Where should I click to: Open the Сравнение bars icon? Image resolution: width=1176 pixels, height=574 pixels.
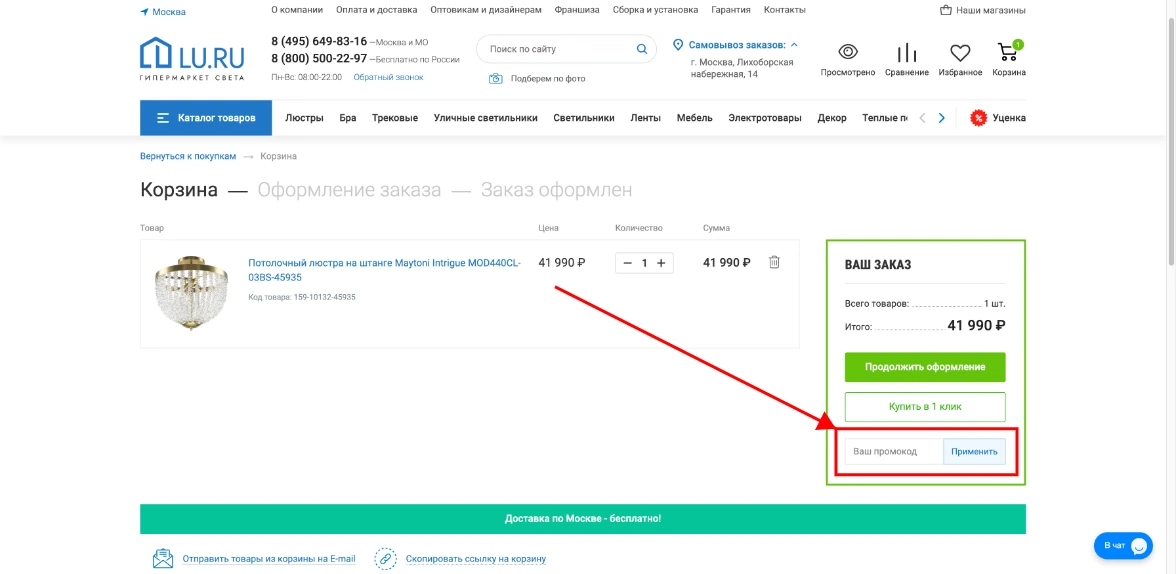[x=907, y=52]
